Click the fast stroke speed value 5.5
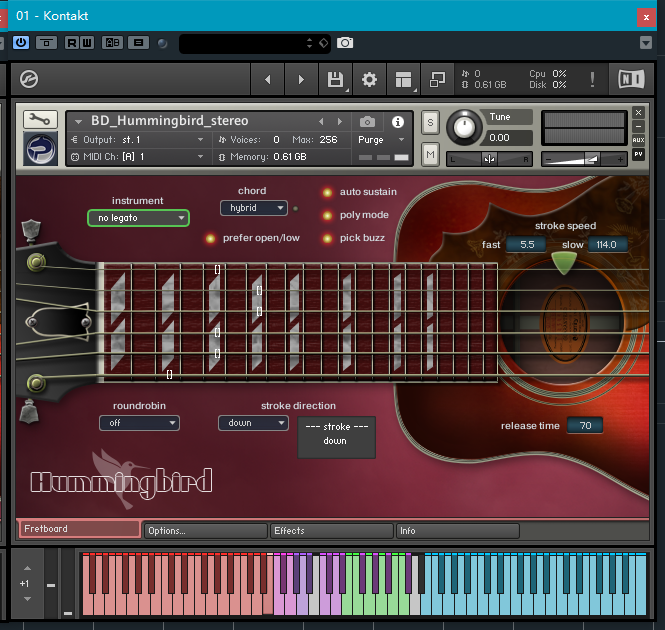665x630 pixels. point(527,245)
